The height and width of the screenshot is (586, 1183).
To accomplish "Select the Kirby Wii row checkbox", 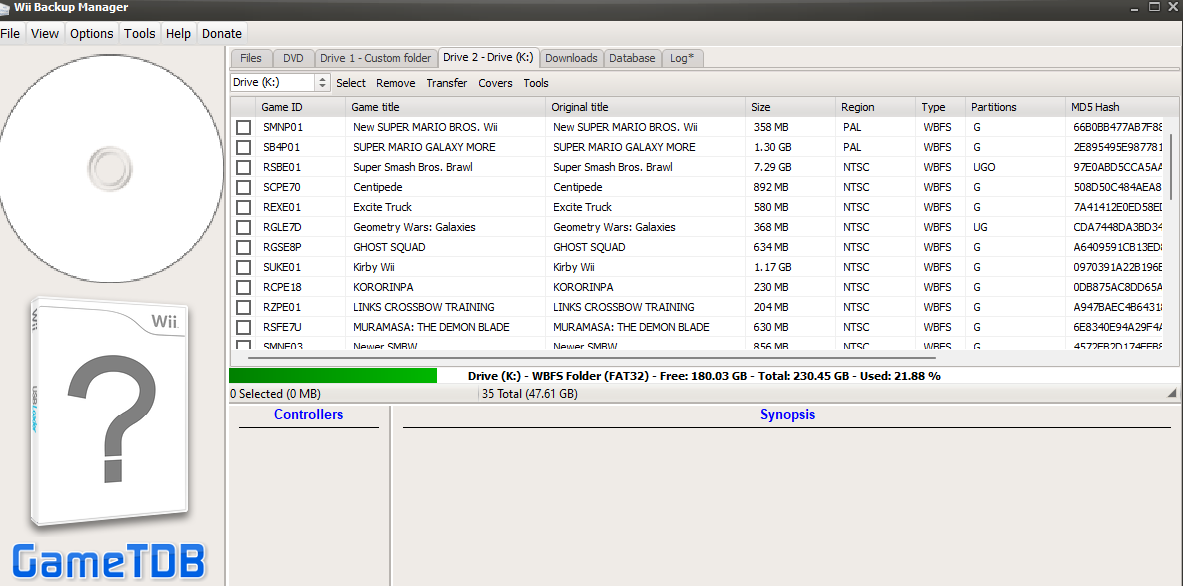I will click(243, 267).
